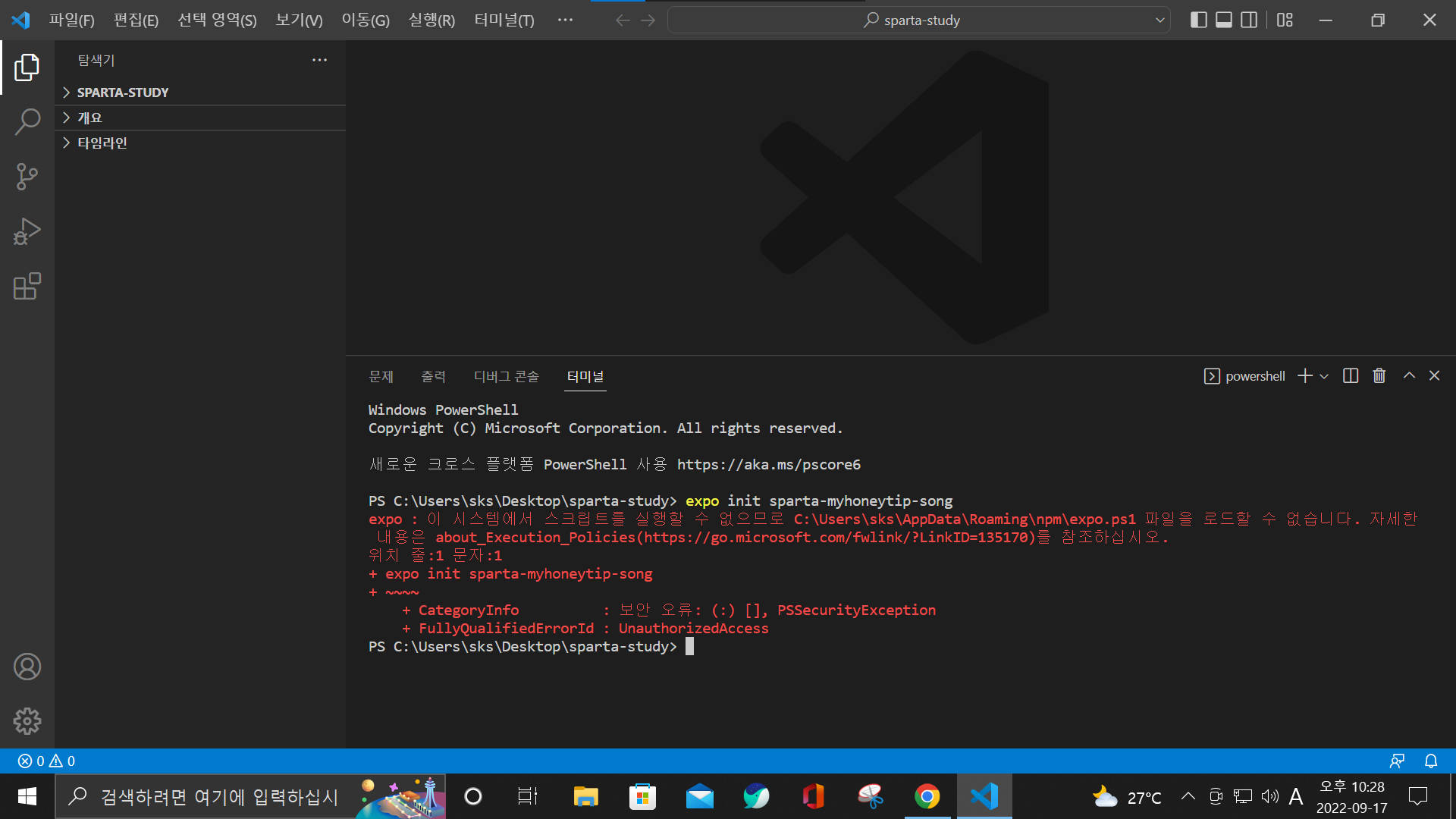Open Task View from the taskbar
This screenshot has width=1456, height=819.
(527, 796)
